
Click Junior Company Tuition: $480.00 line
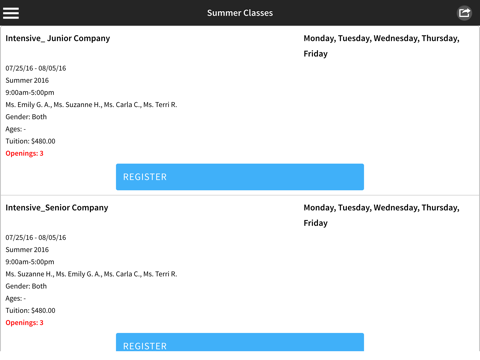click(30, 141)
